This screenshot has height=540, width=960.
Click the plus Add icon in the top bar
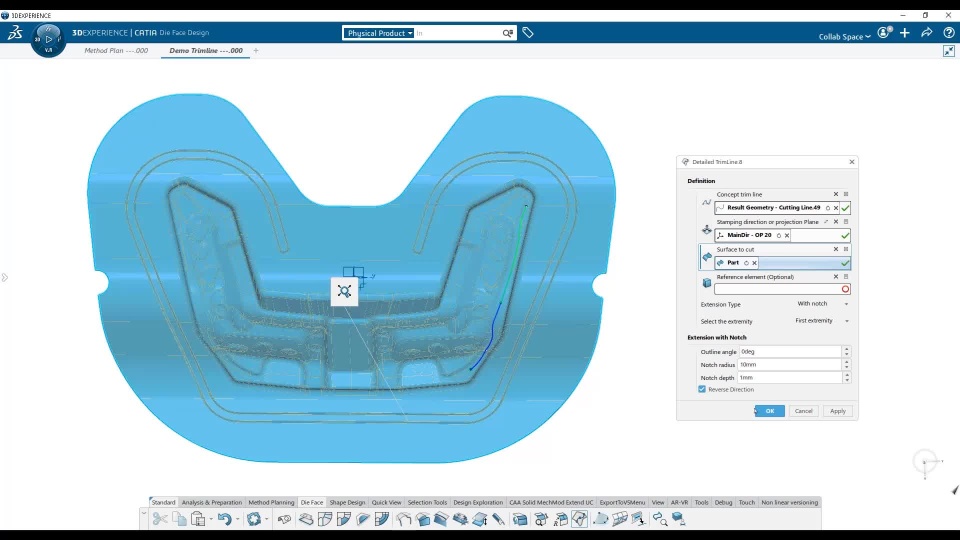point(905,33)
